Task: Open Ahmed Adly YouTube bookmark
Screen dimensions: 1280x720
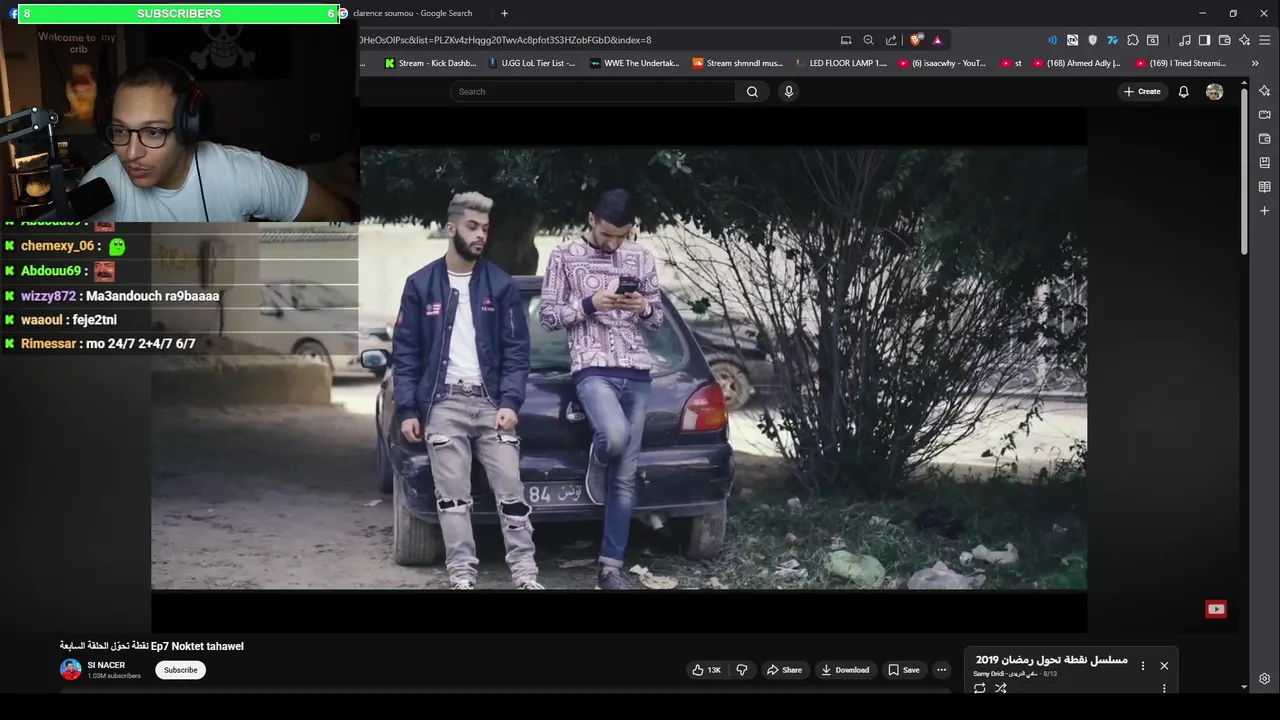Action: (1077, 63)
